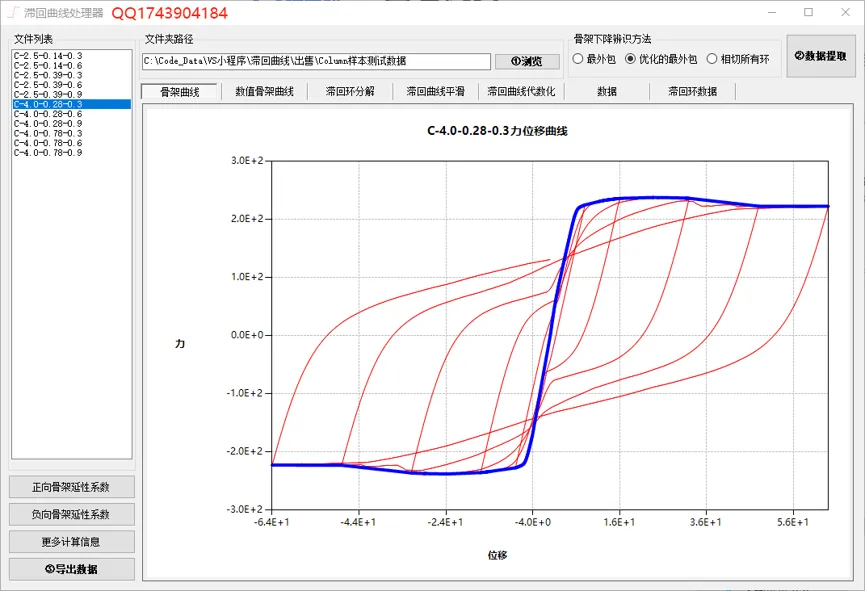This screenshot has width=865, height=591.
Task: Click the ①浏览 browse button
Action: 527,61
